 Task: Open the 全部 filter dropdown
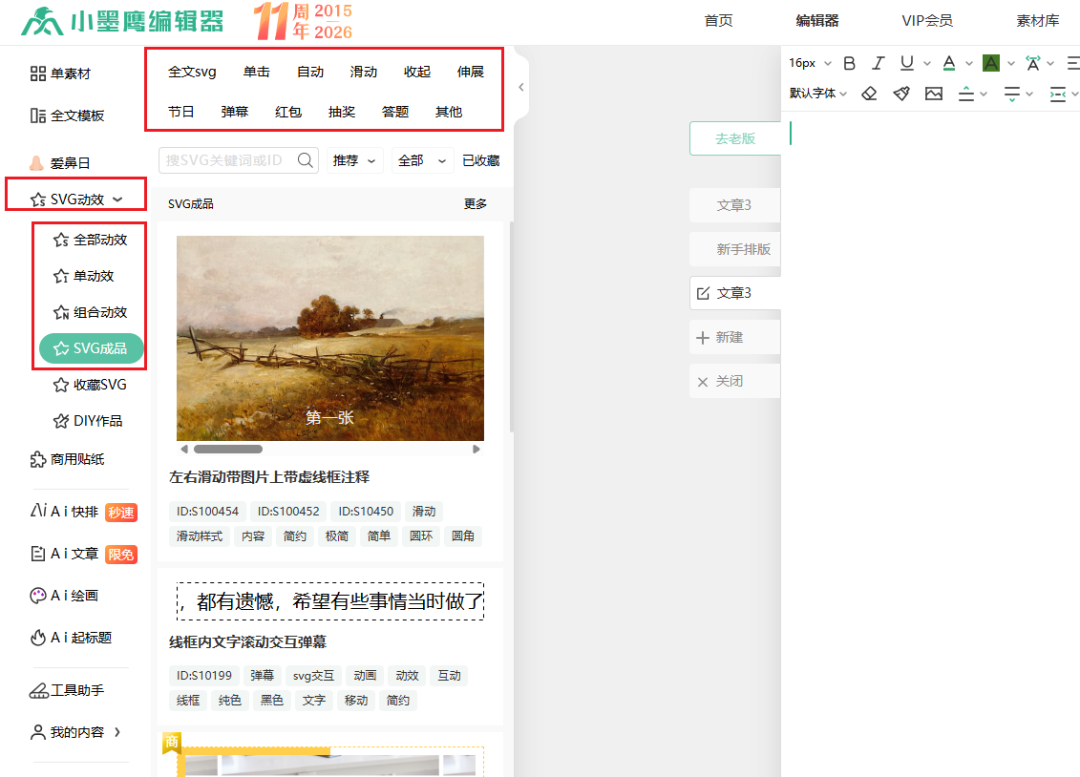tap(423, 160)
